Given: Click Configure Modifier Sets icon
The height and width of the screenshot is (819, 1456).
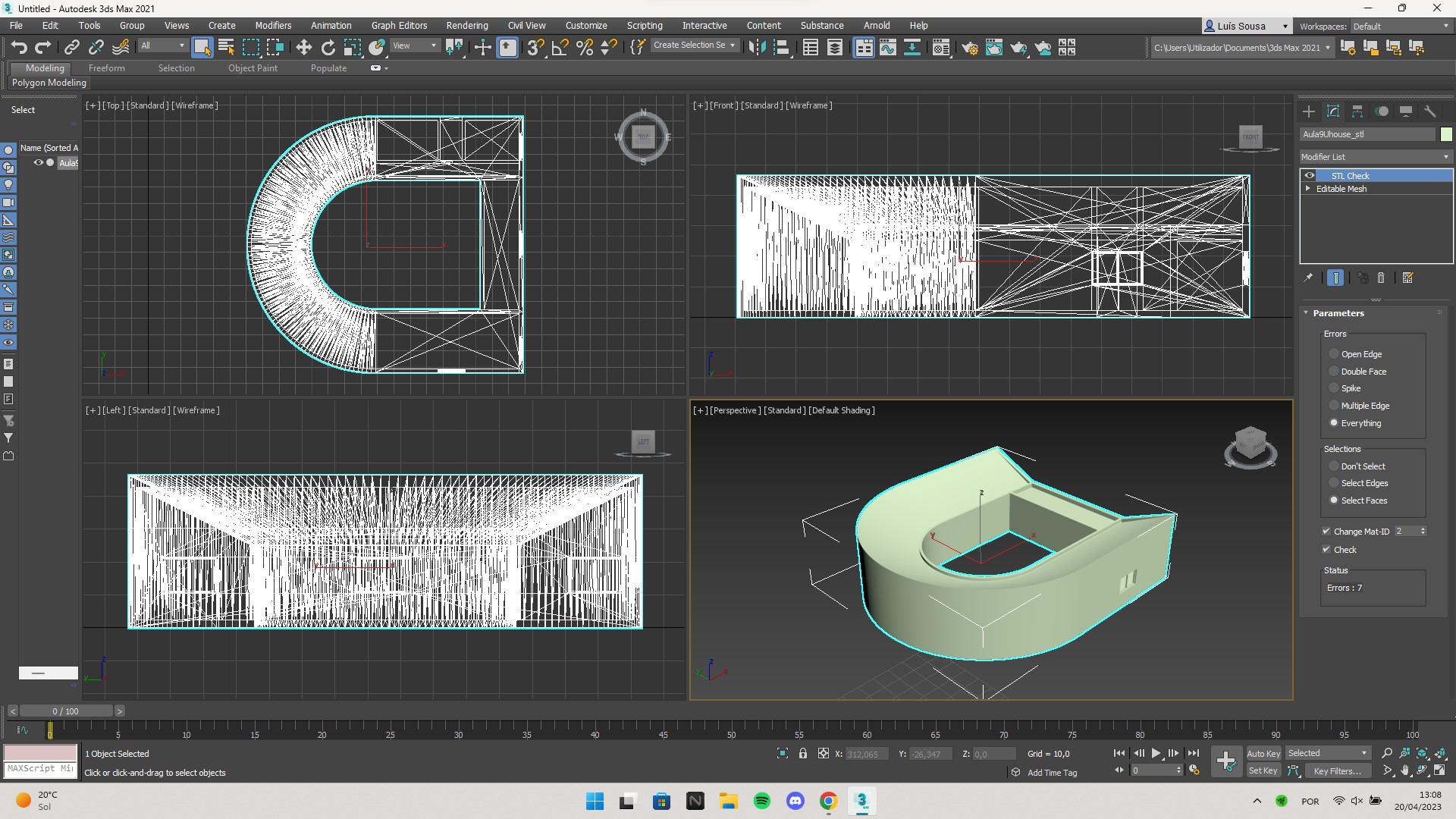Looking at the screenshot, I should tap(1408, 278).
